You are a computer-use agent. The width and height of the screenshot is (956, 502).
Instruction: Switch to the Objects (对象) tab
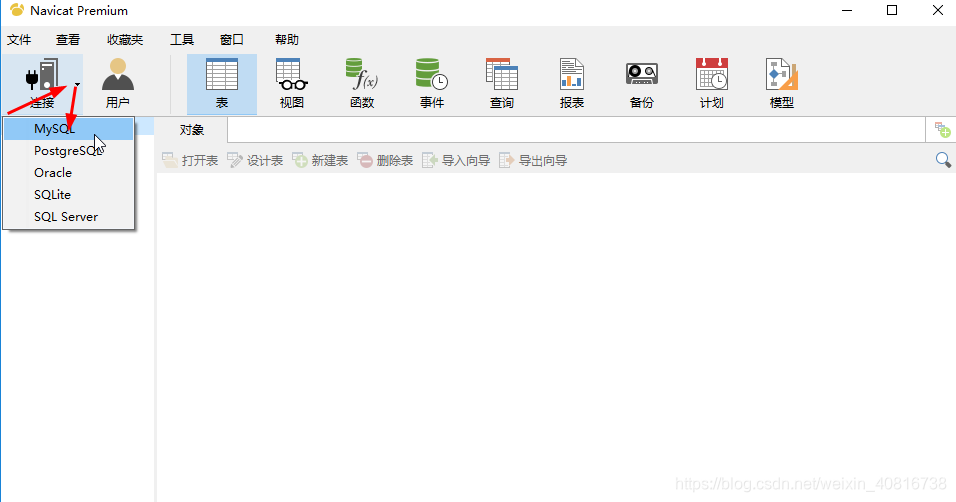pos(191,130)
